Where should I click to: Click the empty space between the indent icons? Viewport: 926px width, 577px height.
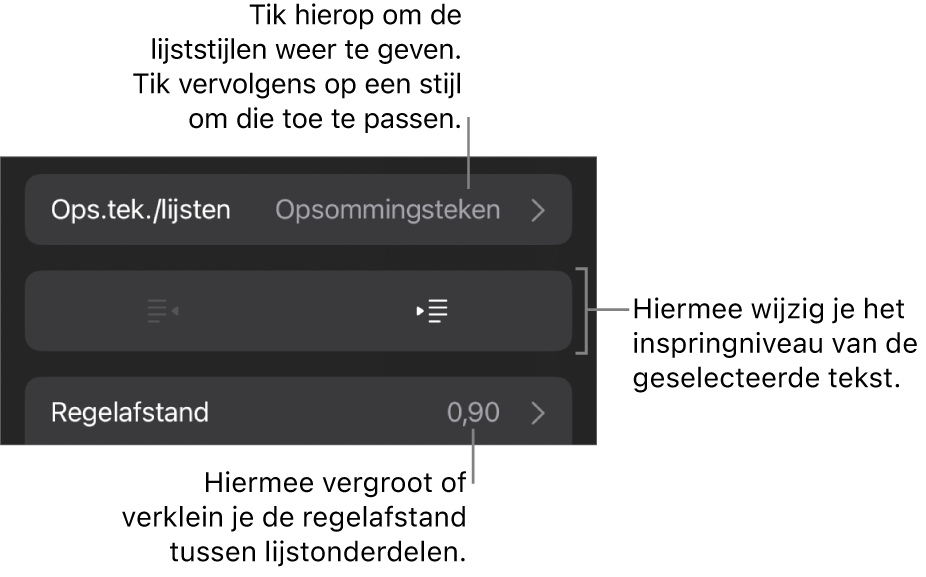point(297,311)
